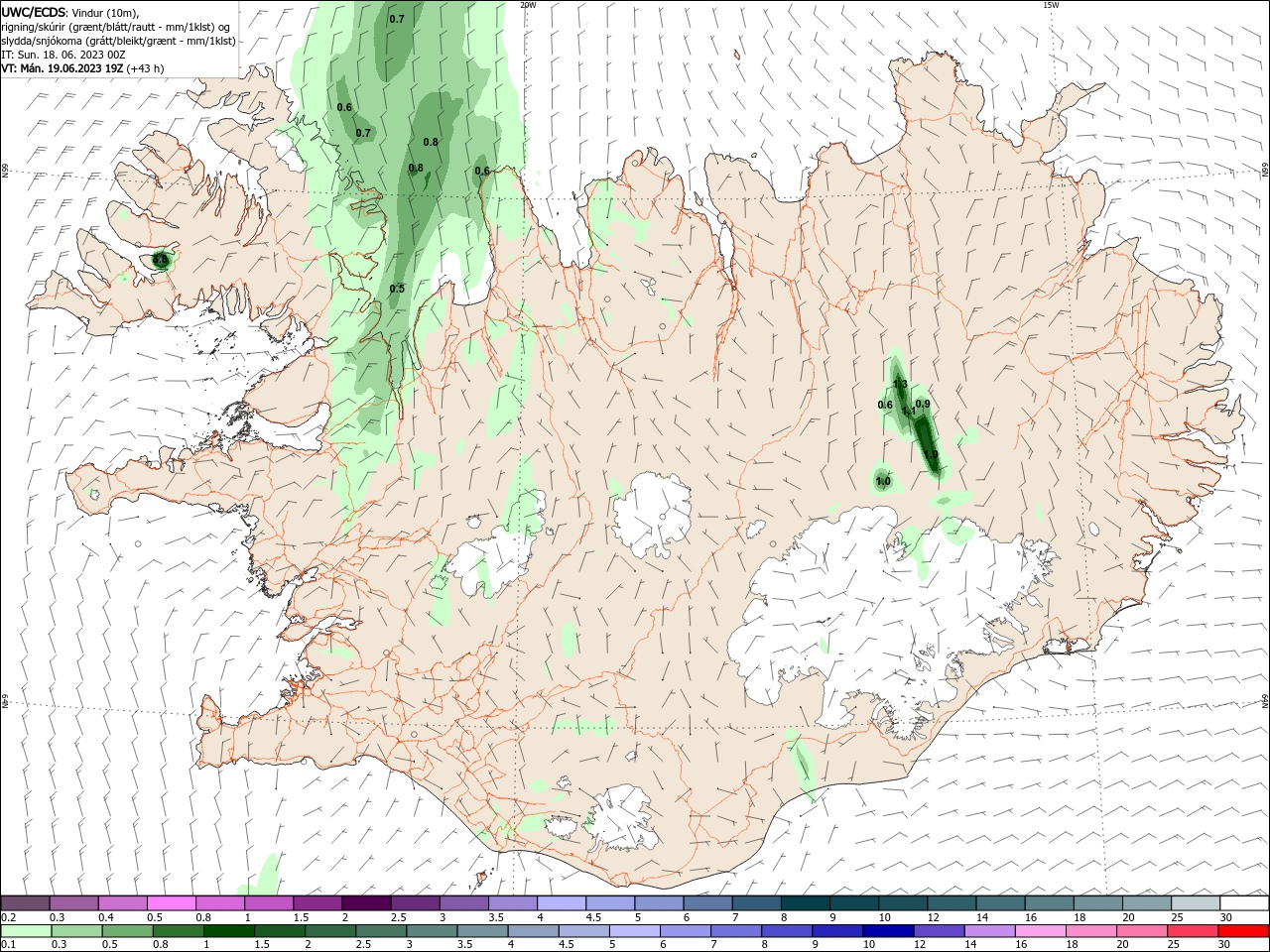Click the 1.0 precipitation value on map
1270x952 pixels.
(883, 481)
